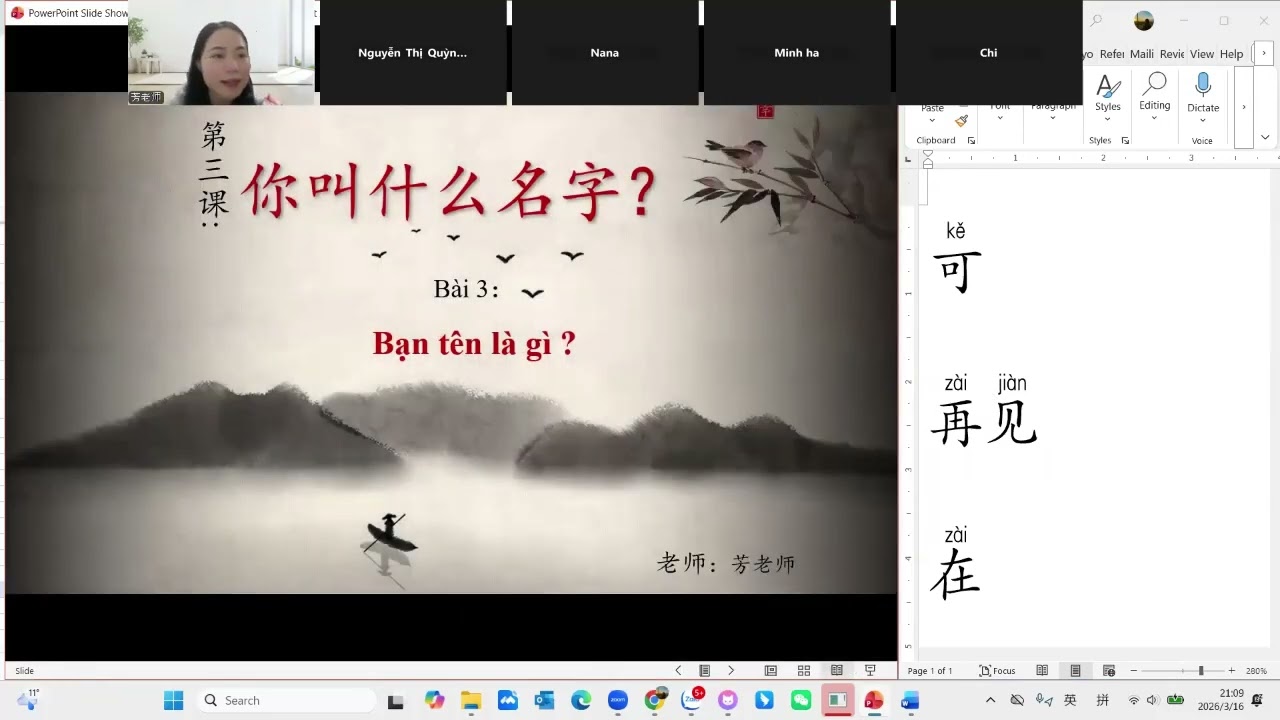Open zoom dialog via 280% label
Image resolution: width=1280 pixels, height=720 pixels.
pyautogui.click(x=1256, y=671)
